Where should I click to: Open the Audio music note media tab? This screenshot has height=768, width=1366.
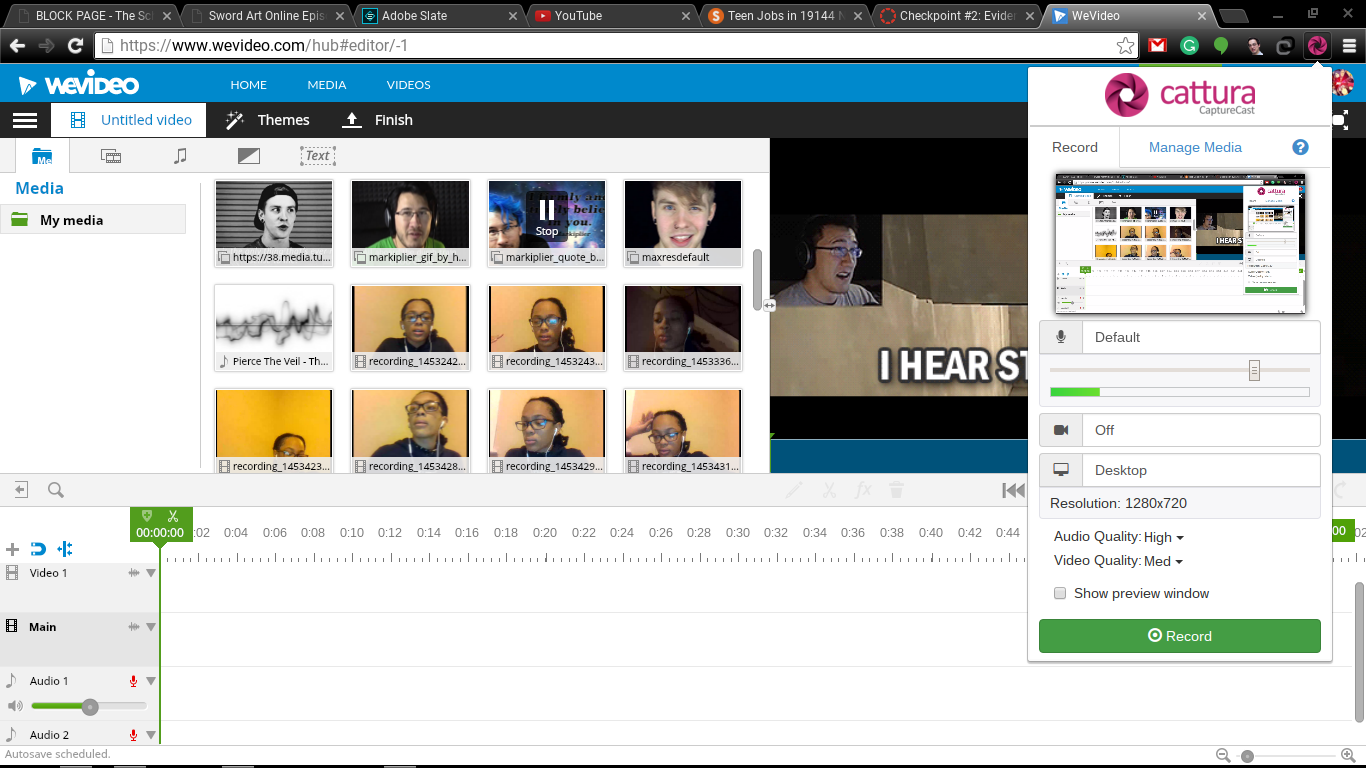[180, 155]
